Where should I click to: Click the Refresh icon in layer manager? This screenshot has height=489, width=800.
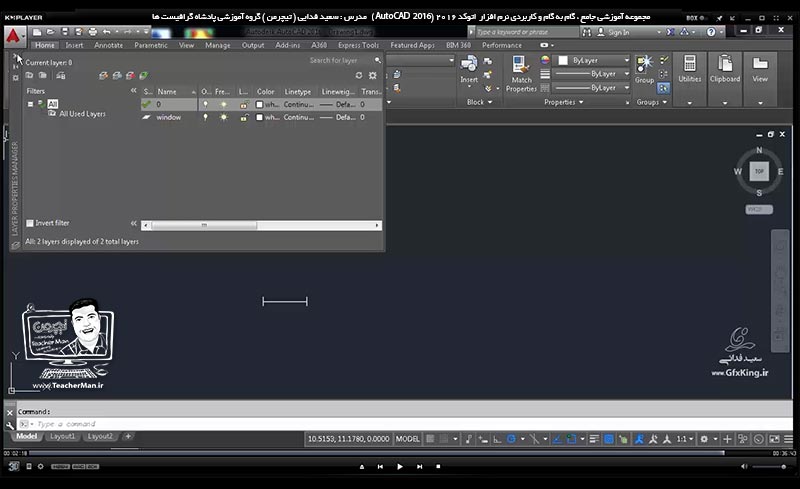tap(359, 76)
